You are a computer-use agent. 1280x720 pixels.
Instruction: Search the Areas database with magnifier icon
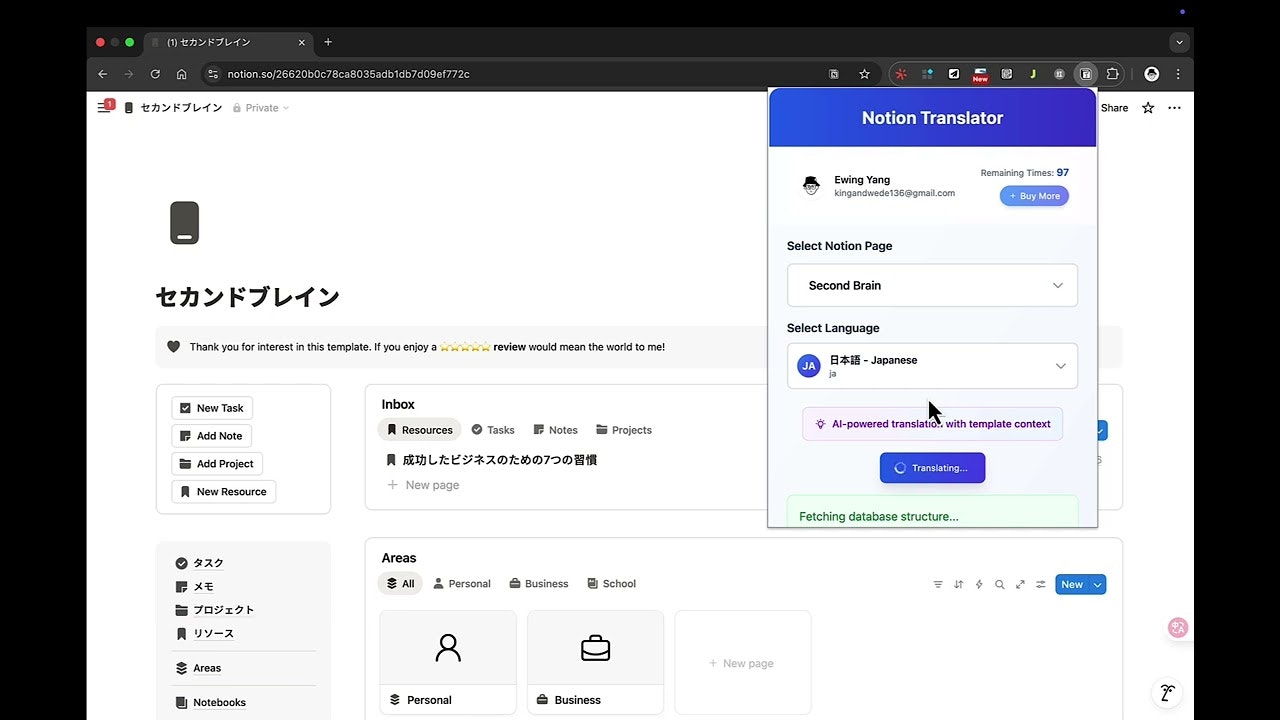(999, 584)
